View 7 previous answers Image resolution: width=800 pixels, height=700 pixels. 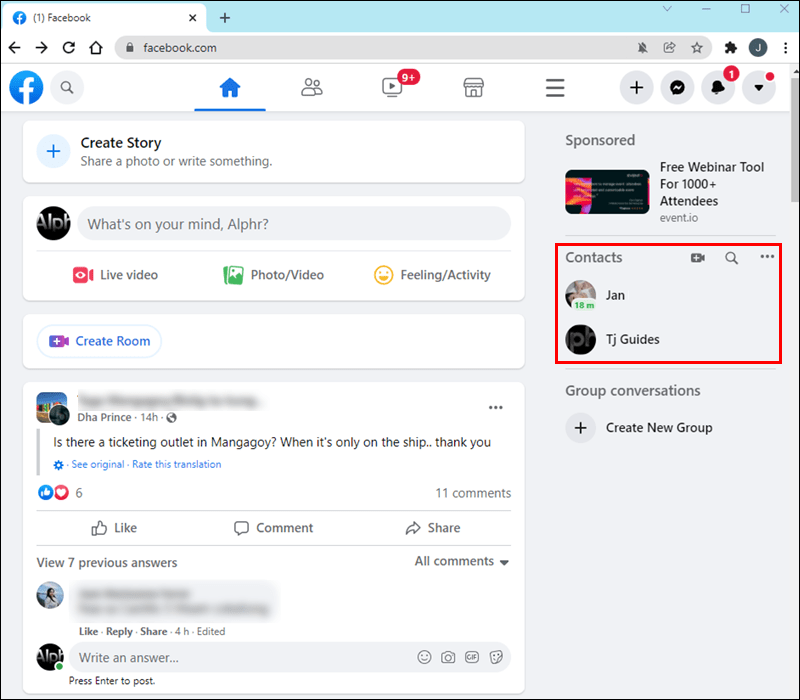coord(106,562)
